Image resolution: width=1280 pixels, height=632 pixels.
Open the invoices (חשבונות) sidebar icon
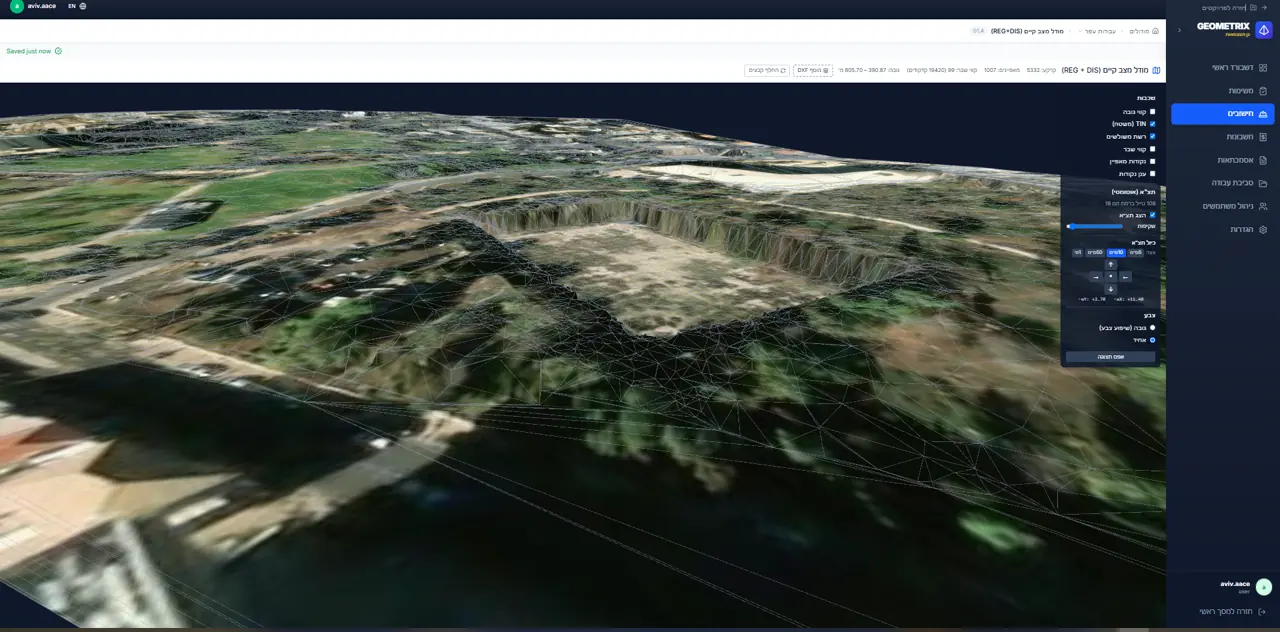click(x=1263, y=137)
